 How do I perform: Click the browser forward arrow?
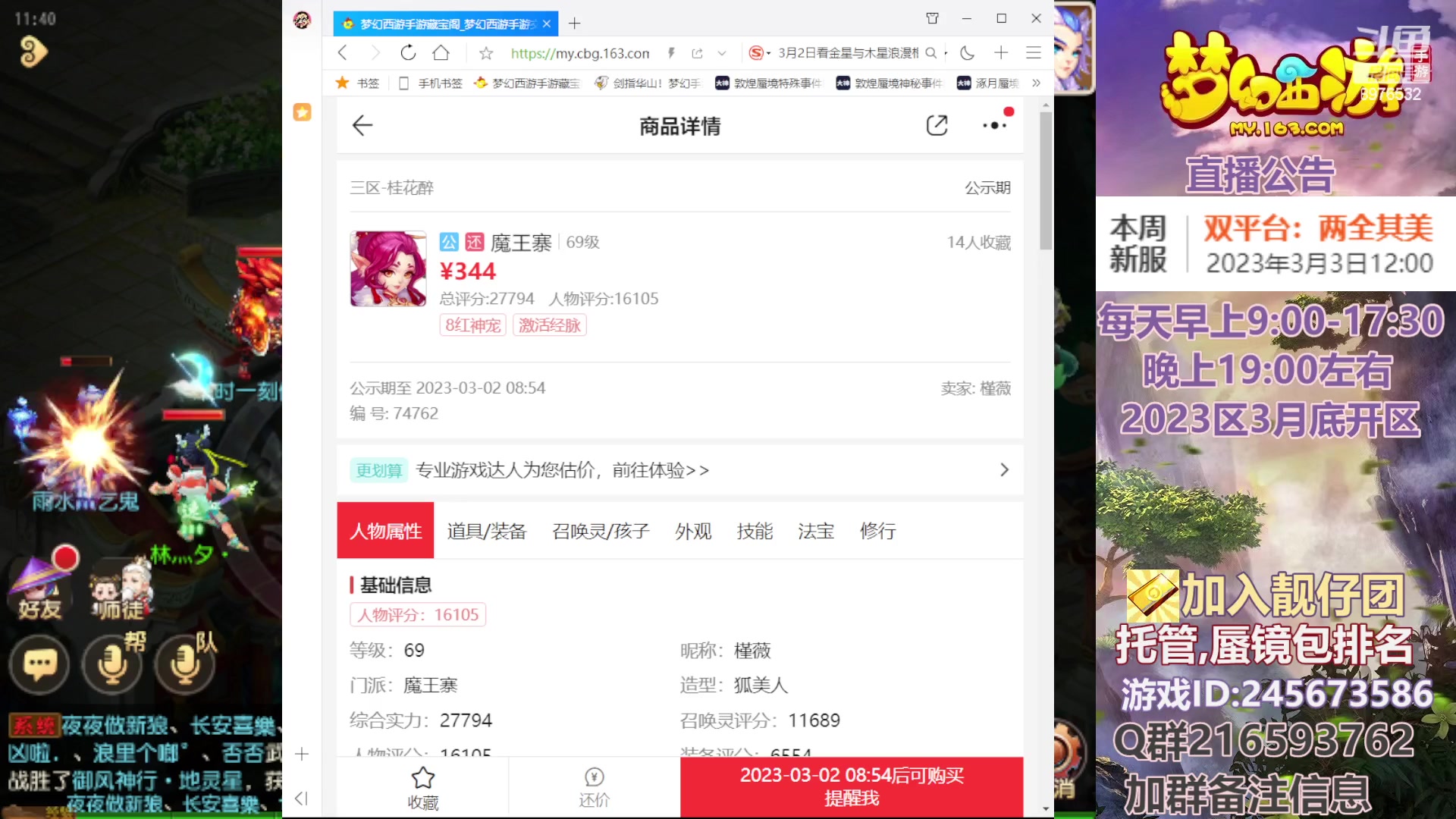375,53
